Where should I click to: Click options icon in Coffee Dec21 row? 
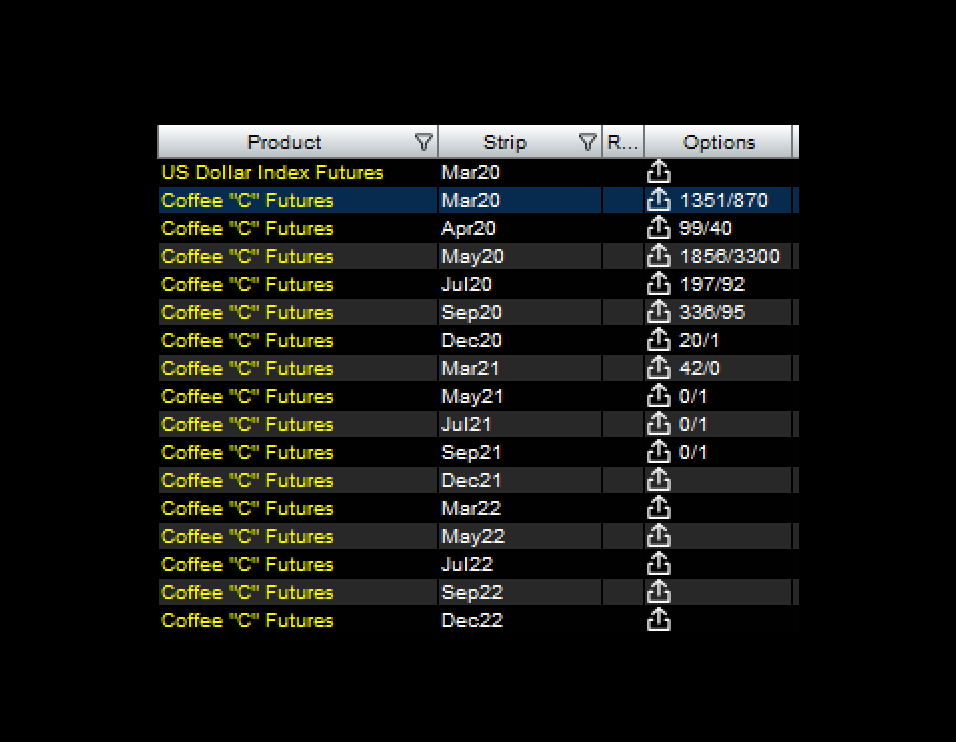coord(658,480)
